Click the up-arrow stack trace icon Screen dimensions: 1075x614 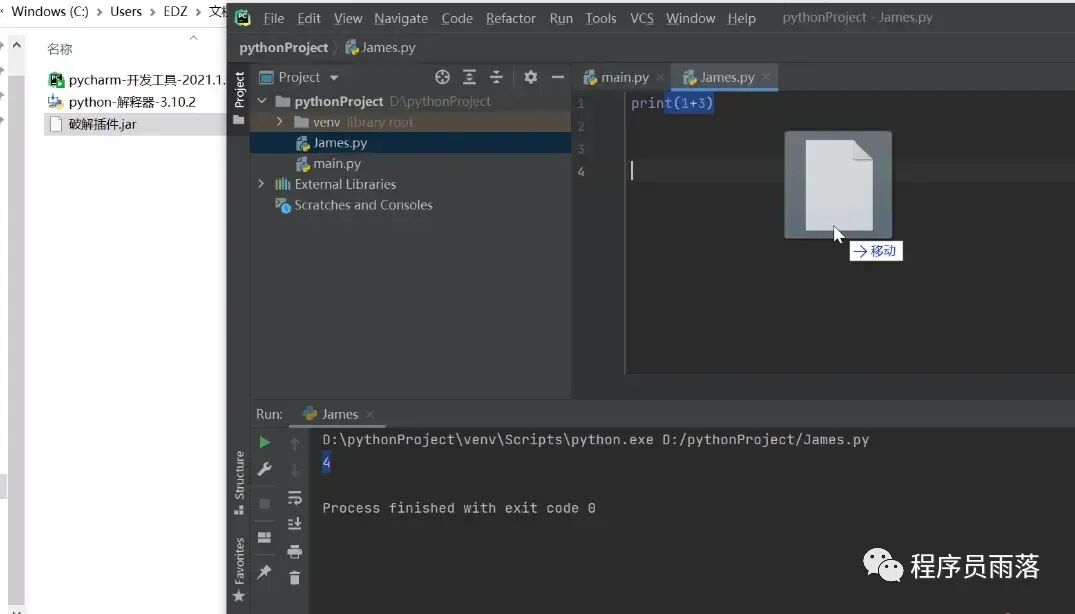[x=295, y=444]
